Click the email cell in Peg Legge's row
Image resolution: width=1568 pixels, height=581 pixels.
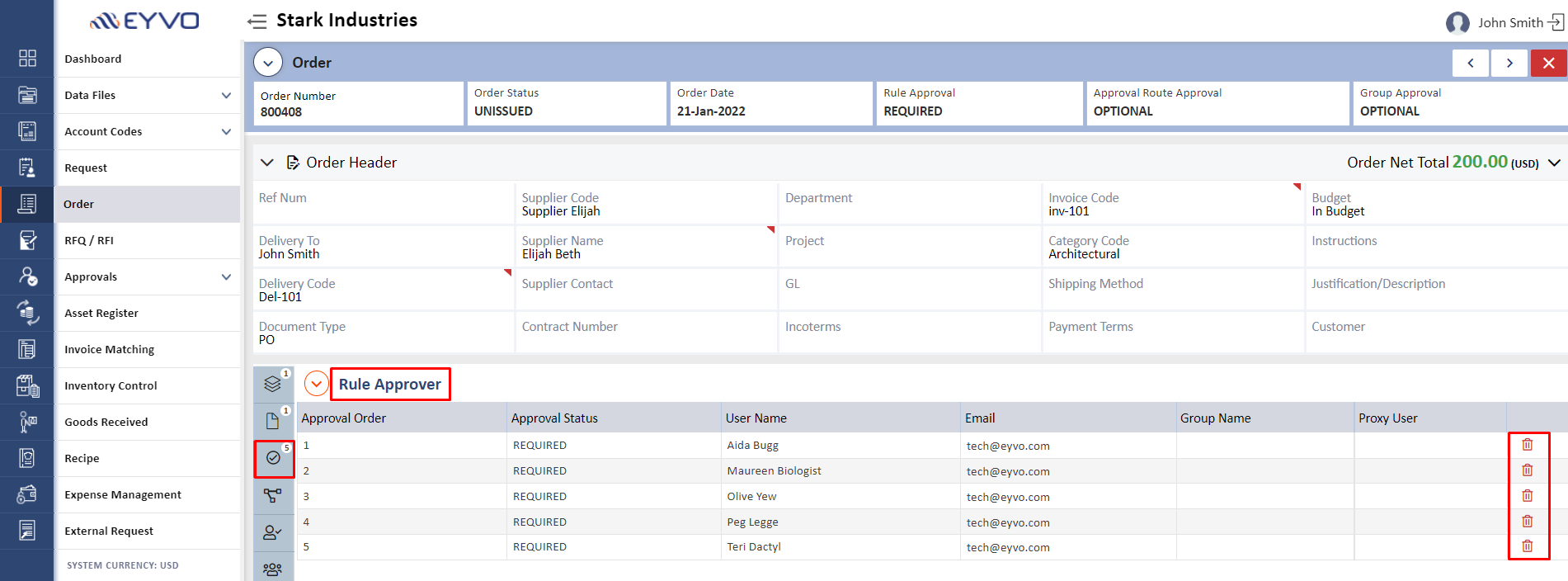(x=1068, y=522)
